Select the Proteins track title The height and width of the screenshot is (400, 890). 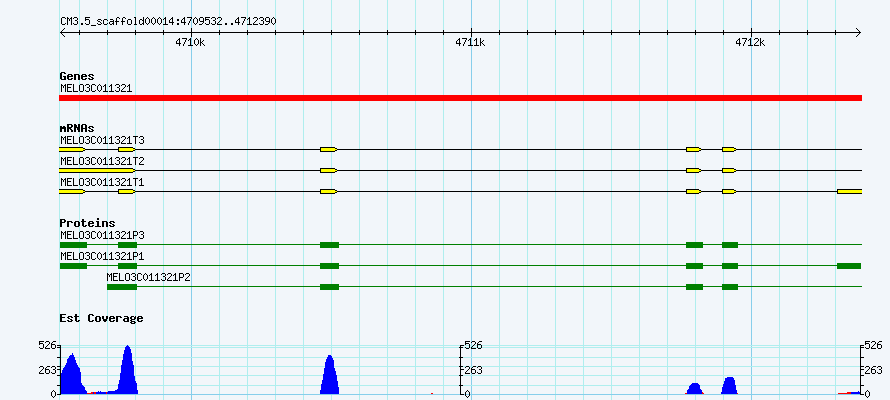87,224
